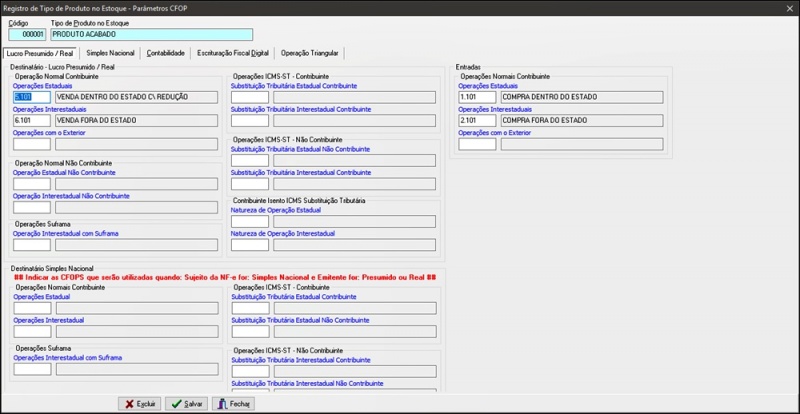800x414 pixels.
Task: Click the green checkmark icon on Salvar
Action: (176, 403)
